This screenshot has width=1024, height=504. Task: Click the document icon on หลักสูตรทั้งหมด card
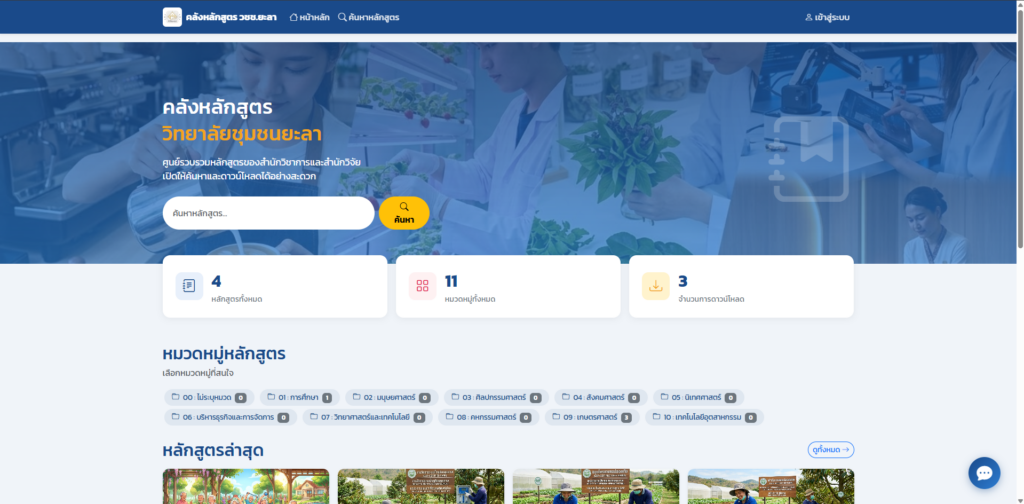click(189, 286)
